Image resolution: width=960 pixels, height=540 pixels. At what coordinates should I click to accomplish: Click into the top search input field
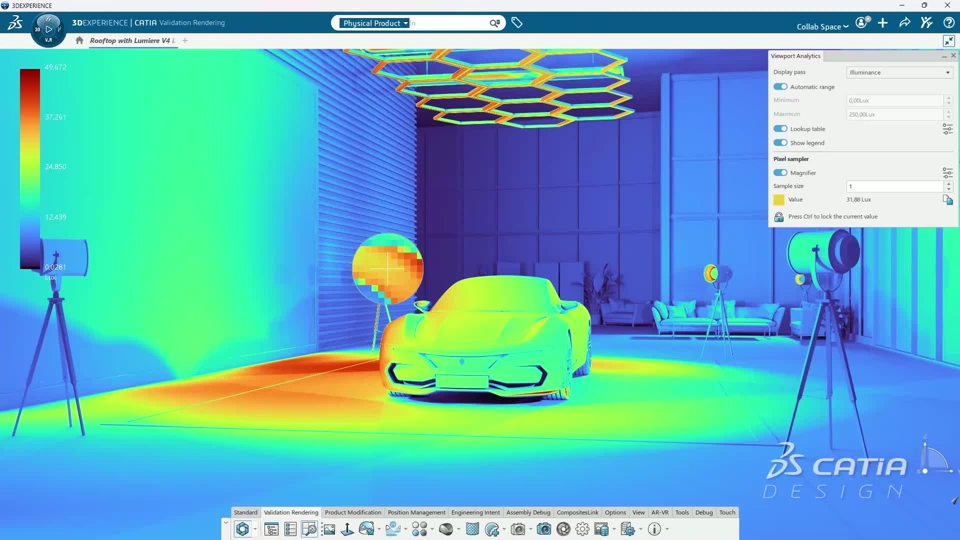pyautogui.click(x=448, y=23)
